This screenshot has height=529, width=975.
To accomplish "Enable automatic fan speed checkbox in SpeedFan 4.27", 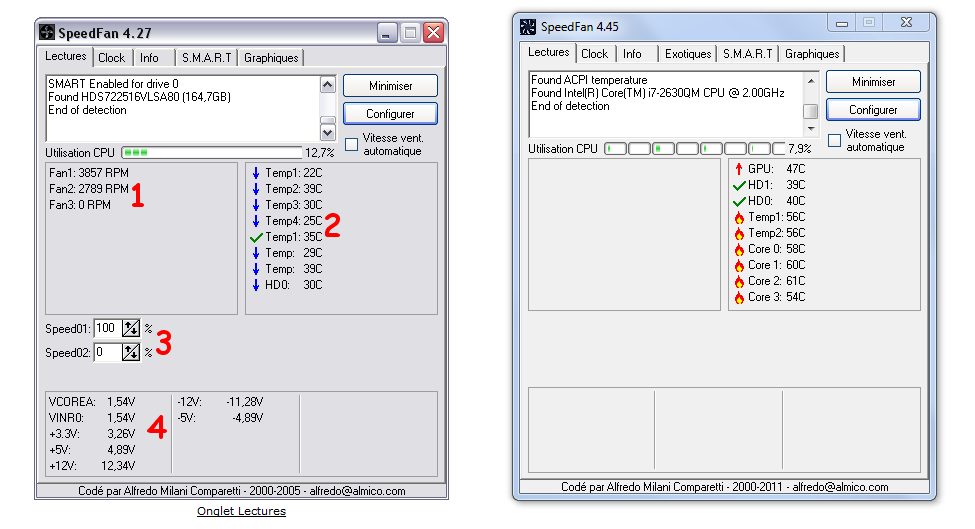I will pos(352,144).
